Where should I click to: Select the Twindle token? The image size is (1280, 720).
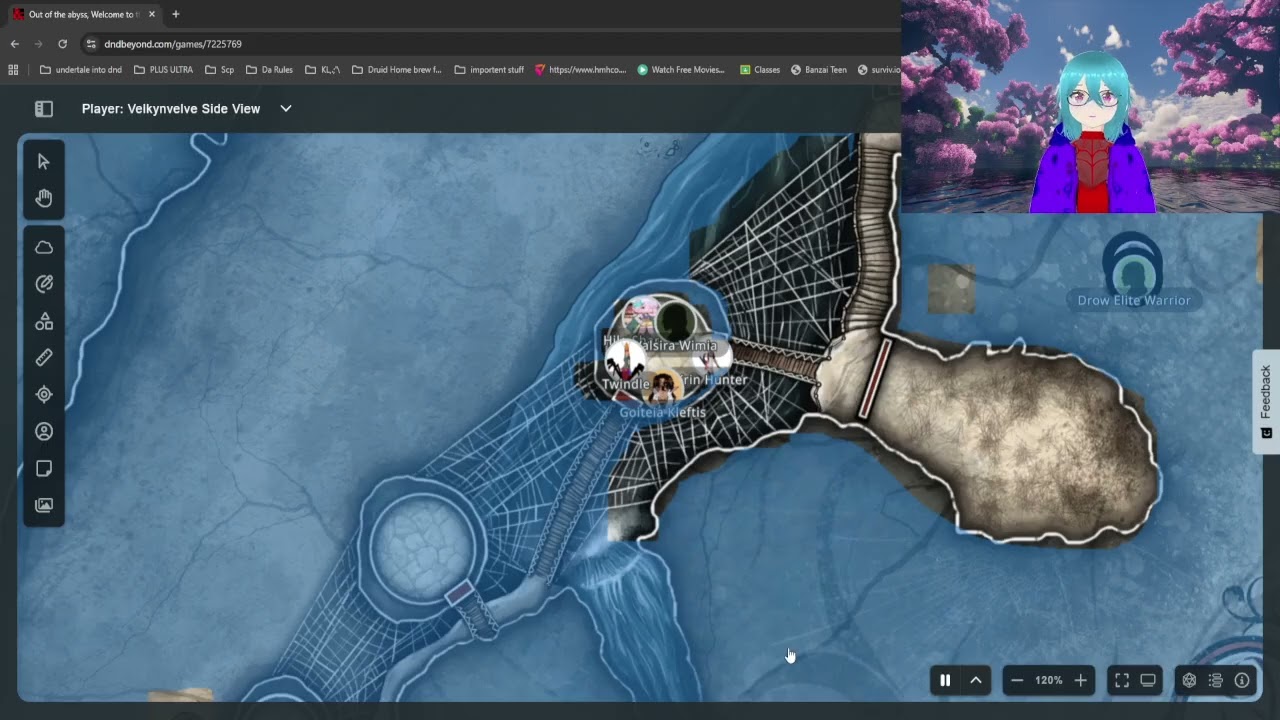pos(625,361)
